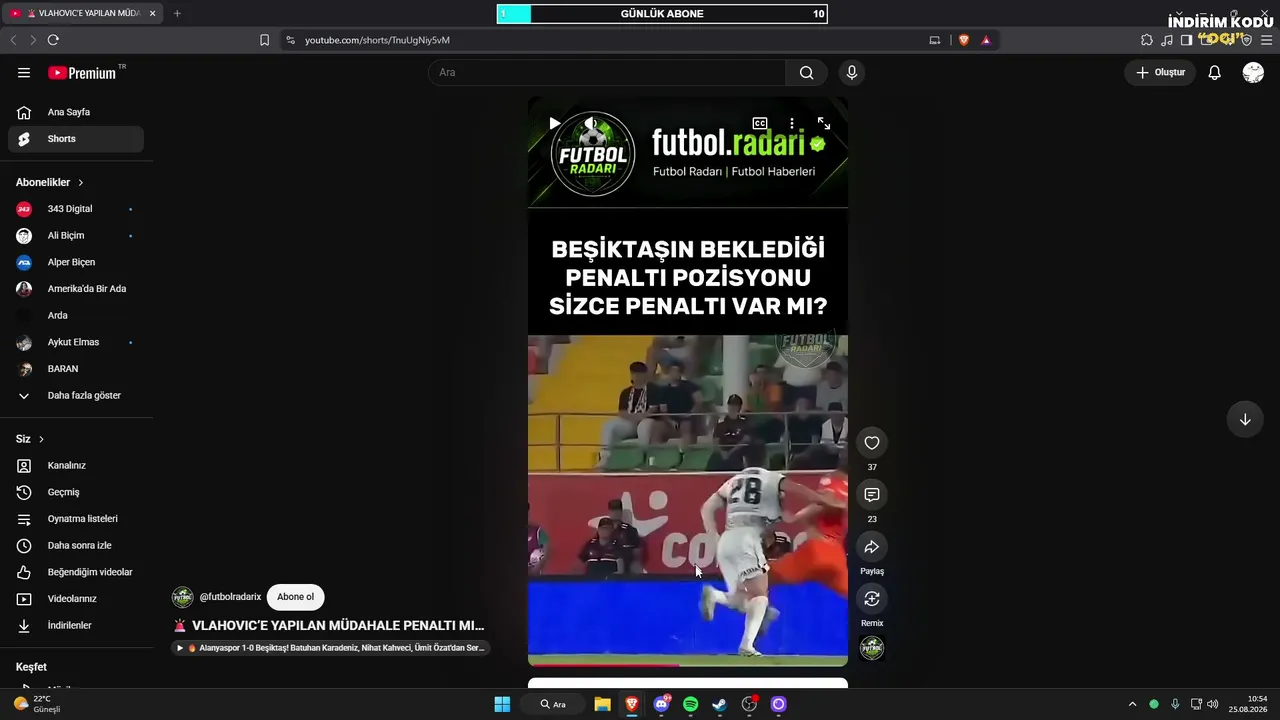Image resolution: width=1280 pixels, height=720 pixels.
Task: Open the Brave hamburger main menu
Action: tap(1267, 40)
